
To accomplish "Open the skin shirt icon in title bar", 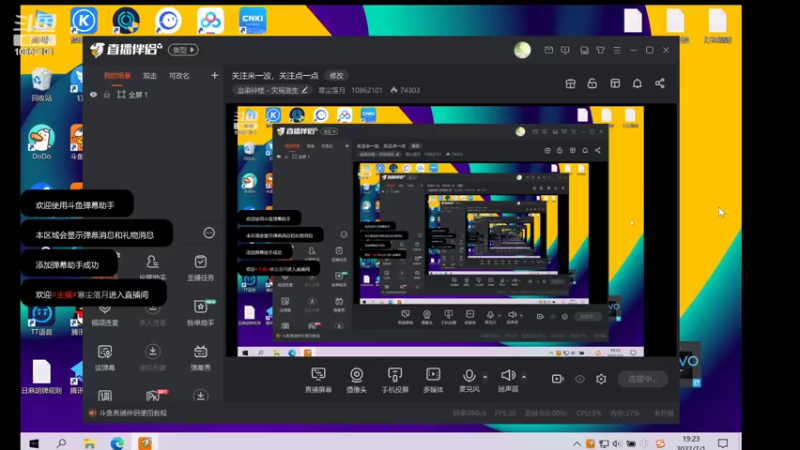I will [x=601, y=50].
